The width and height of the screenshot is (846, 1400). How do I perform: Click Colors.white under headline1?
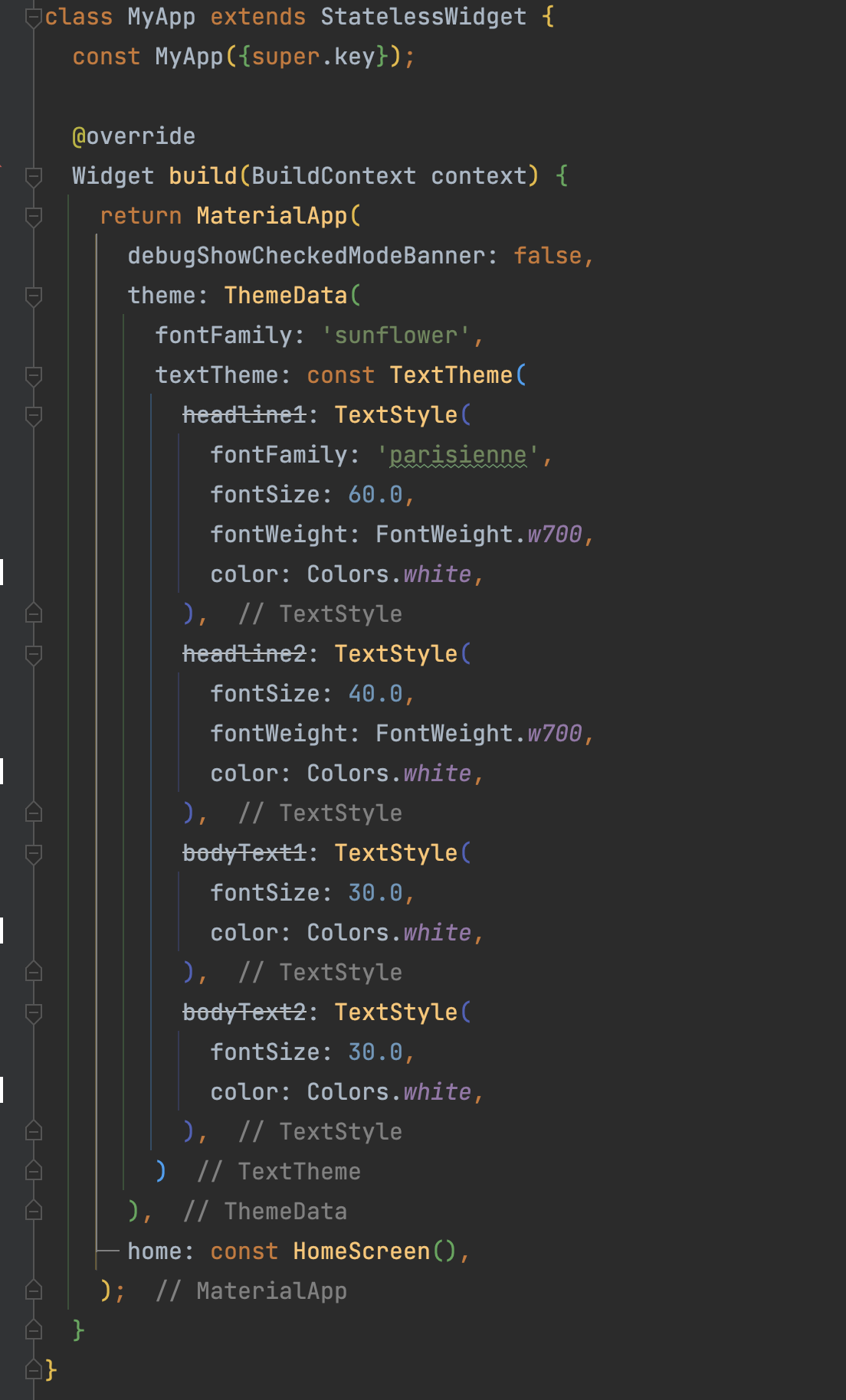[389, 574]
